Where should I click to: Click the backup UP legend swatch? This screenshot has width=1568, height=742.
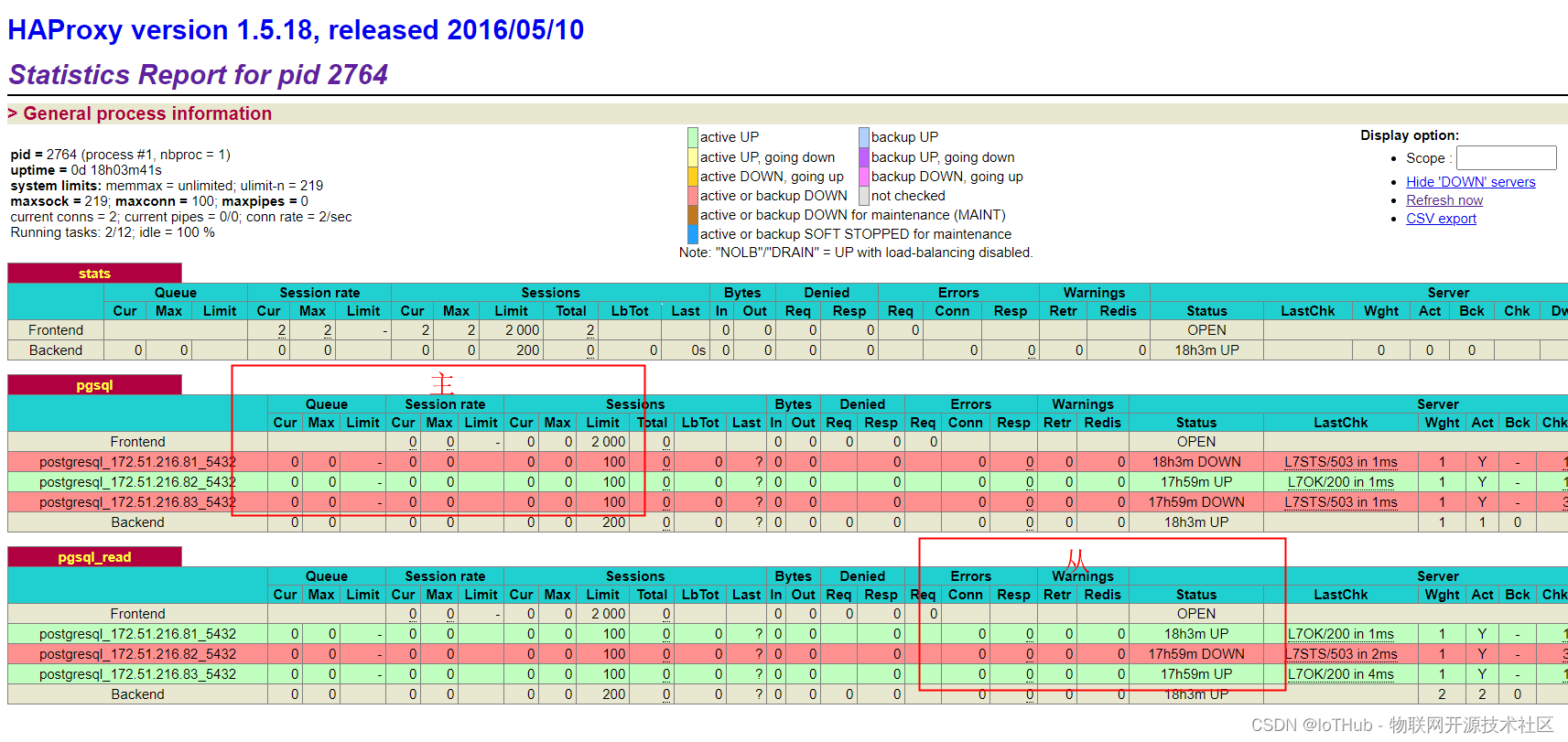[864, 137]
